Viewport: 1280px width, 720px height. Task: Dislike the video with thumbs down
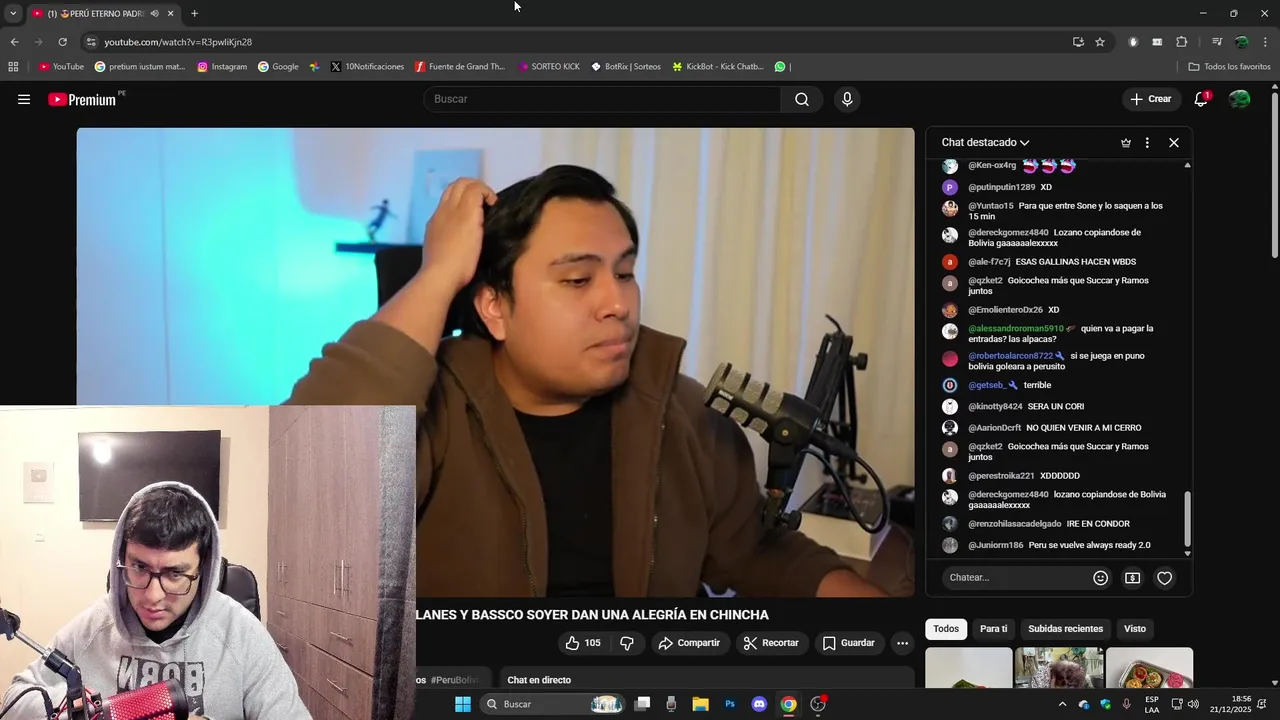tap(627, 643)
